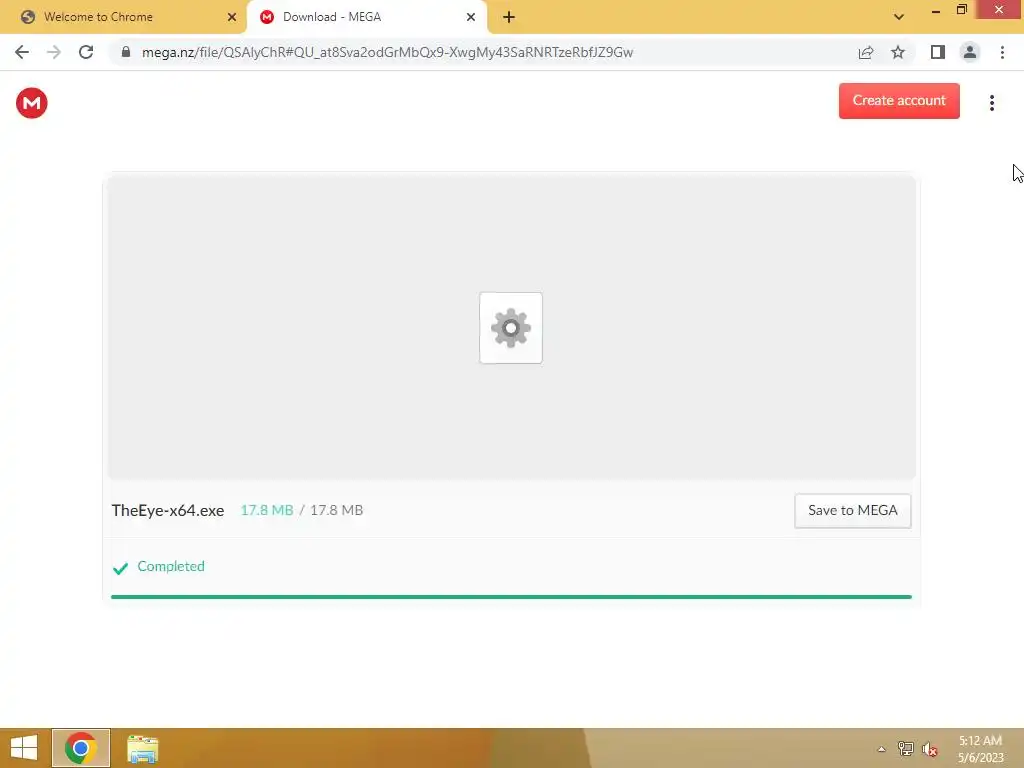Go back using the browser back arrow

click(22, 52)
